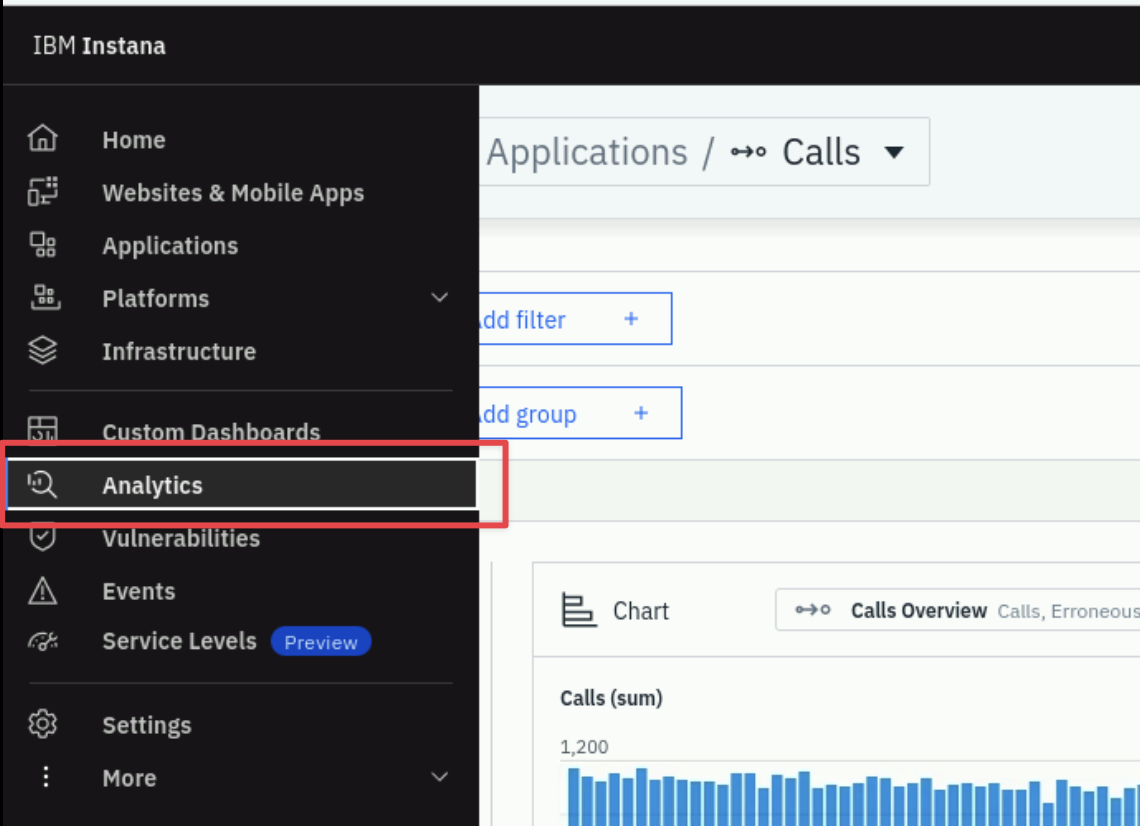This screenshot has width=1140, height=826.
Task: Click the first bar in Calls chart
Action: coord(574,797)
